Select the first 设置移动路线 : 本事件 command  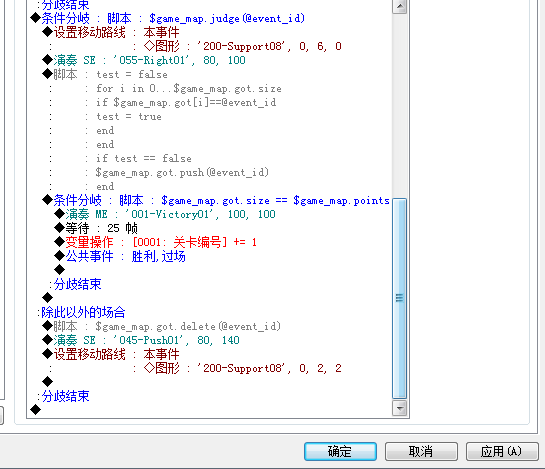coord(111,32)
